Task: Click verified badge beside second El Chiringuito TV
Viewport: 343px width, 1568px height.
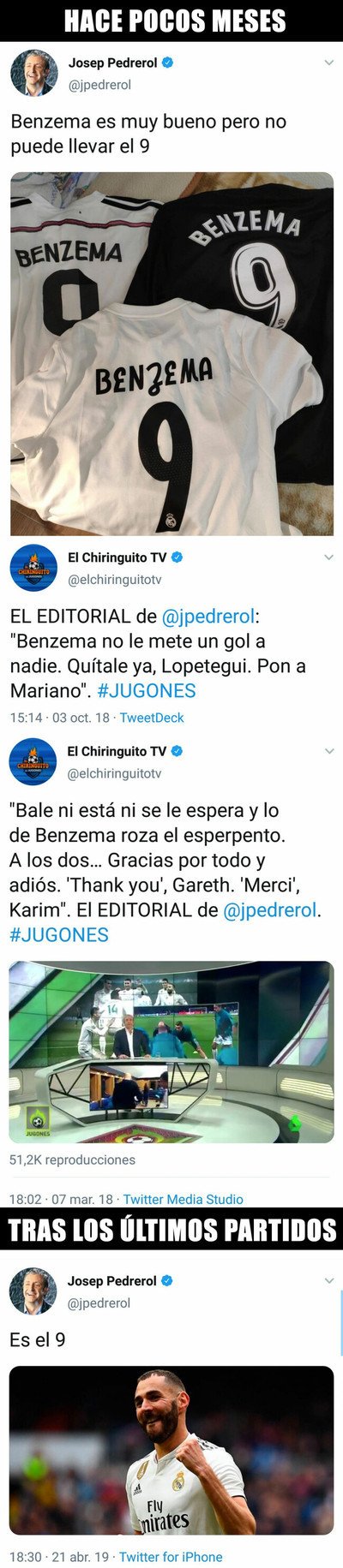Action: (178, 751)
